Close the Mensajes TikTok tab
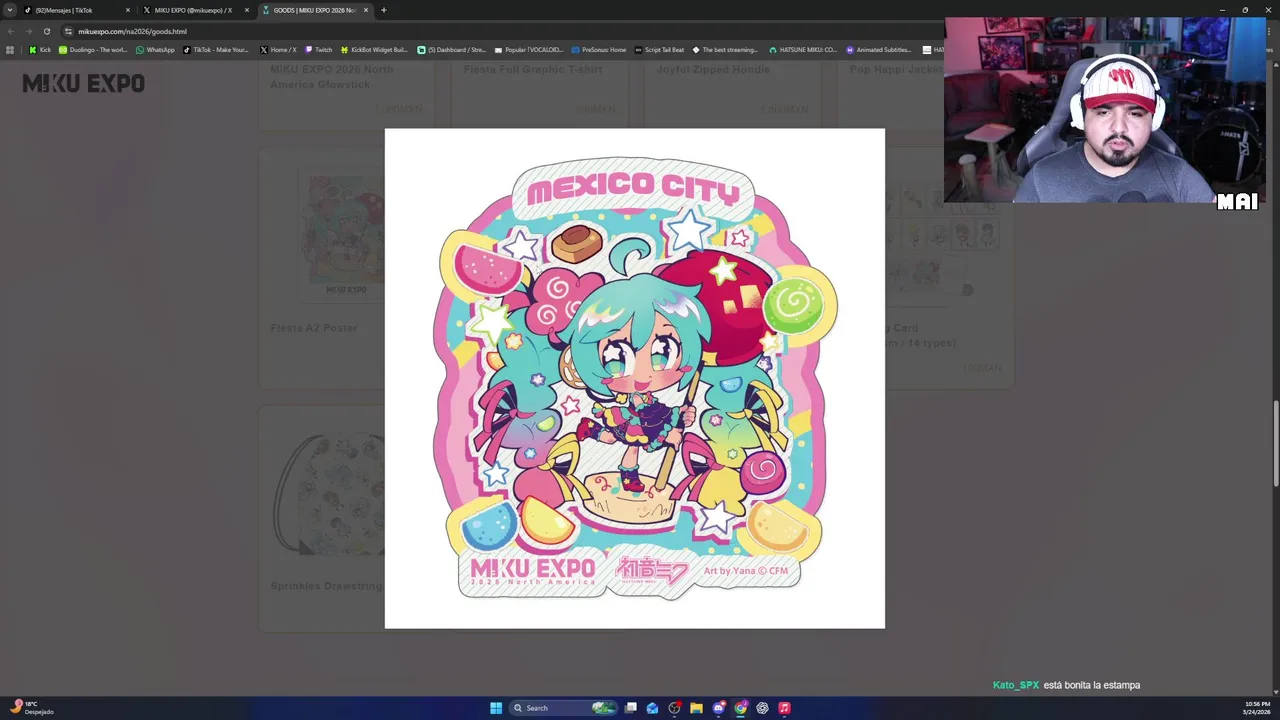 tap(127, 10)
